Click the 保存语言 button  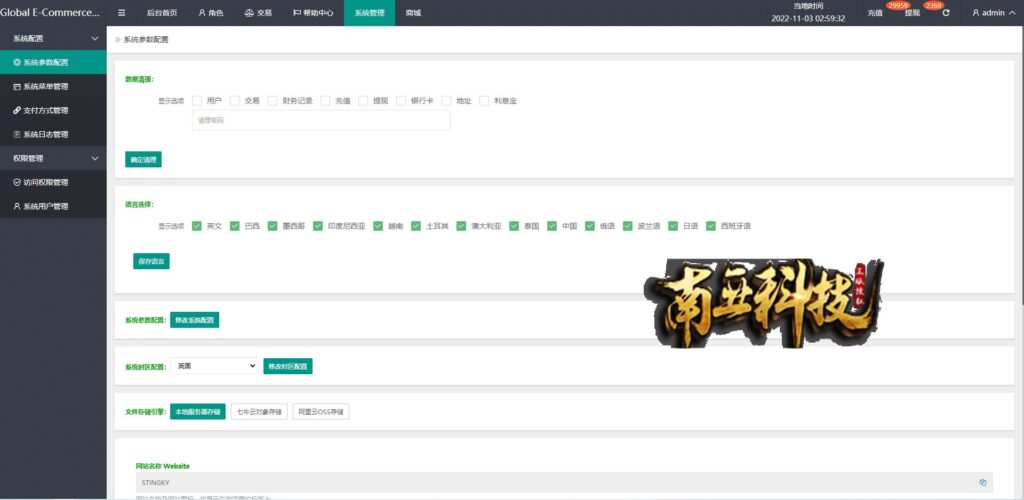click(151, 261)
